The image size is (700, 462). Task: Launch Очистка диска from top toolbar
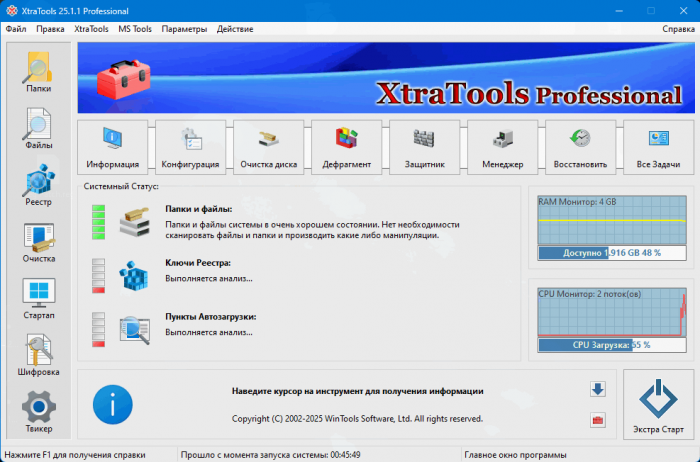269,147
